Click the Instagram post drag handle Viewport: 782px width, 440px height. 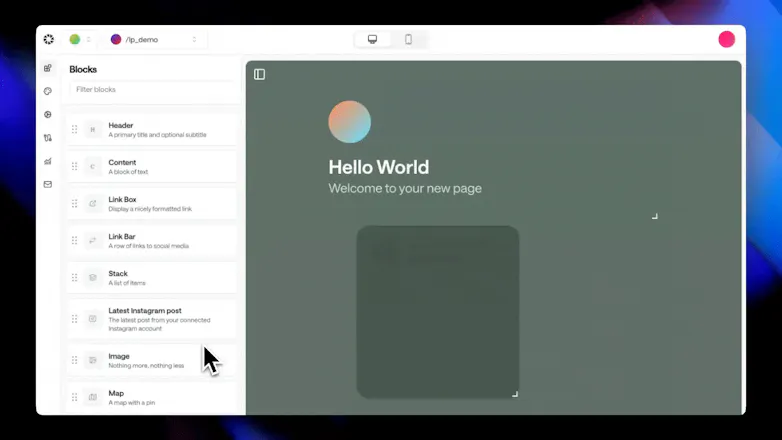pos(74,319)
